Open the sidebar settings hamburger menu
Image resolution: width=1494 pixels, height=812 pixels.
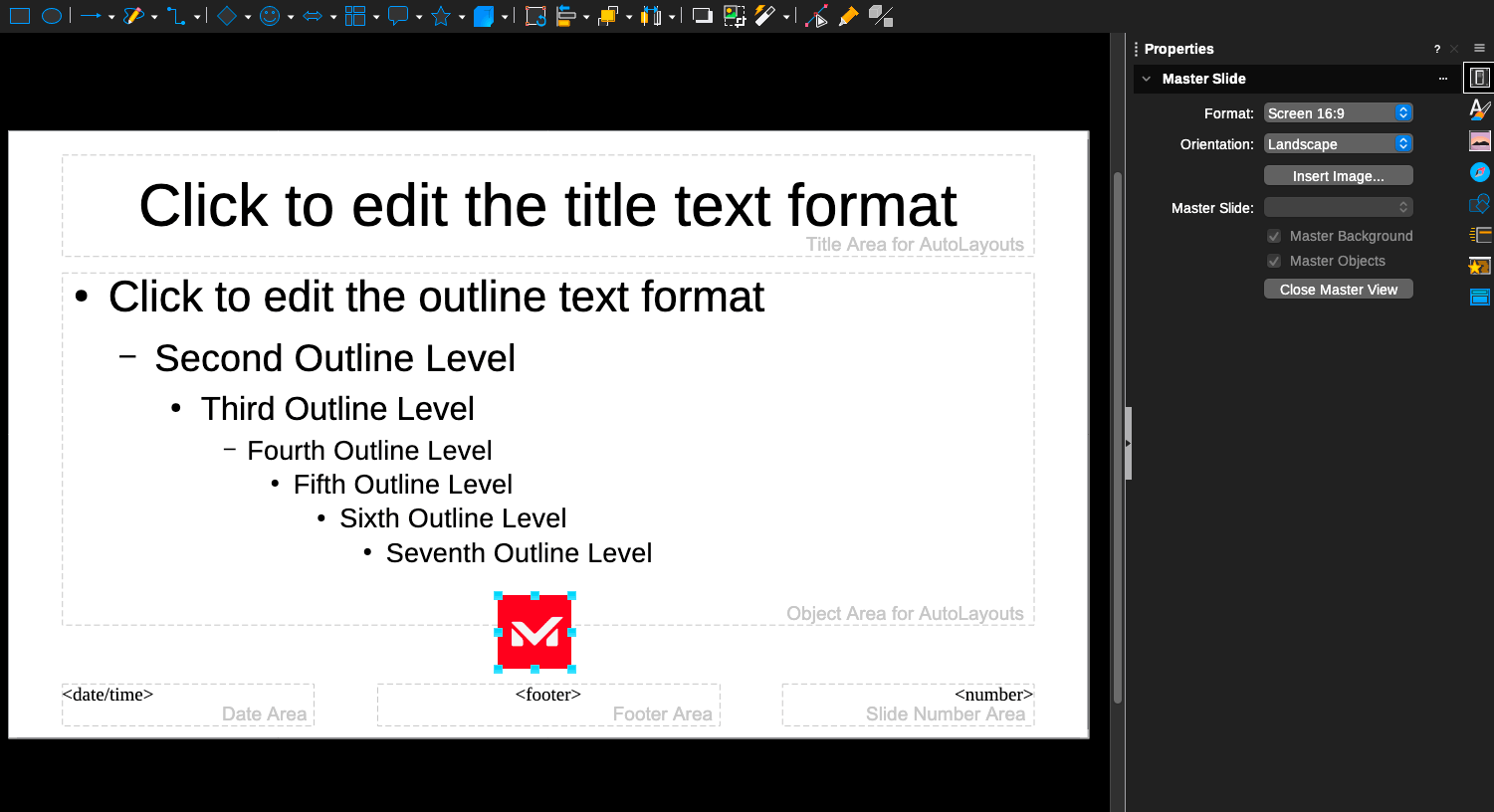point(1479,48)
